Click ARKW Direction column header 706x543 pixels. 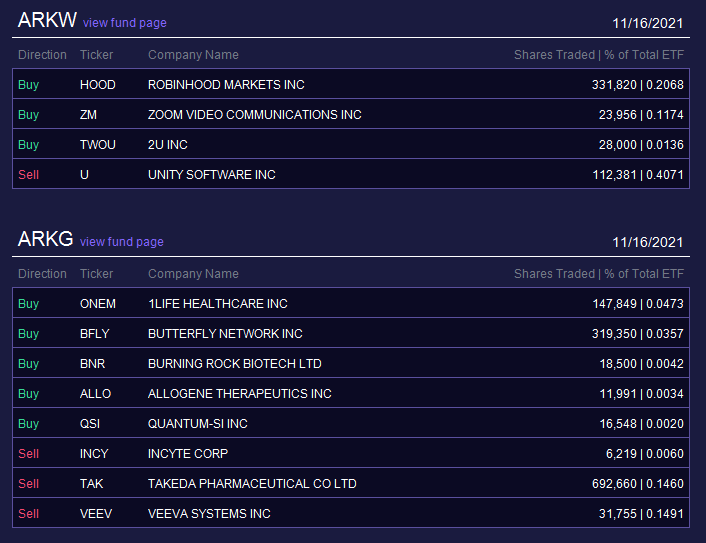[x=42, y=55]
